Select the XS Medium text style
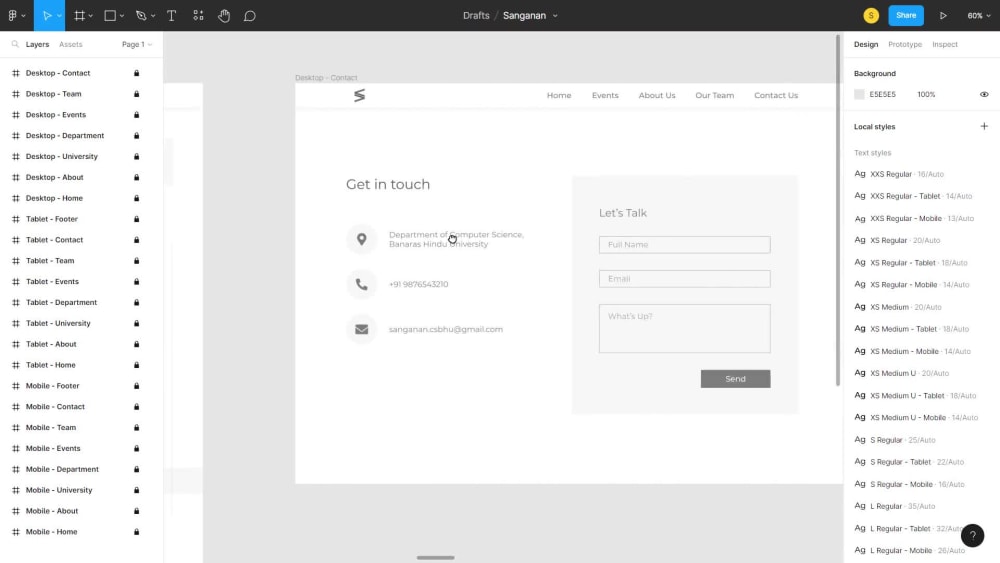This screenshot has width=1000, height=563. point(897,307)
